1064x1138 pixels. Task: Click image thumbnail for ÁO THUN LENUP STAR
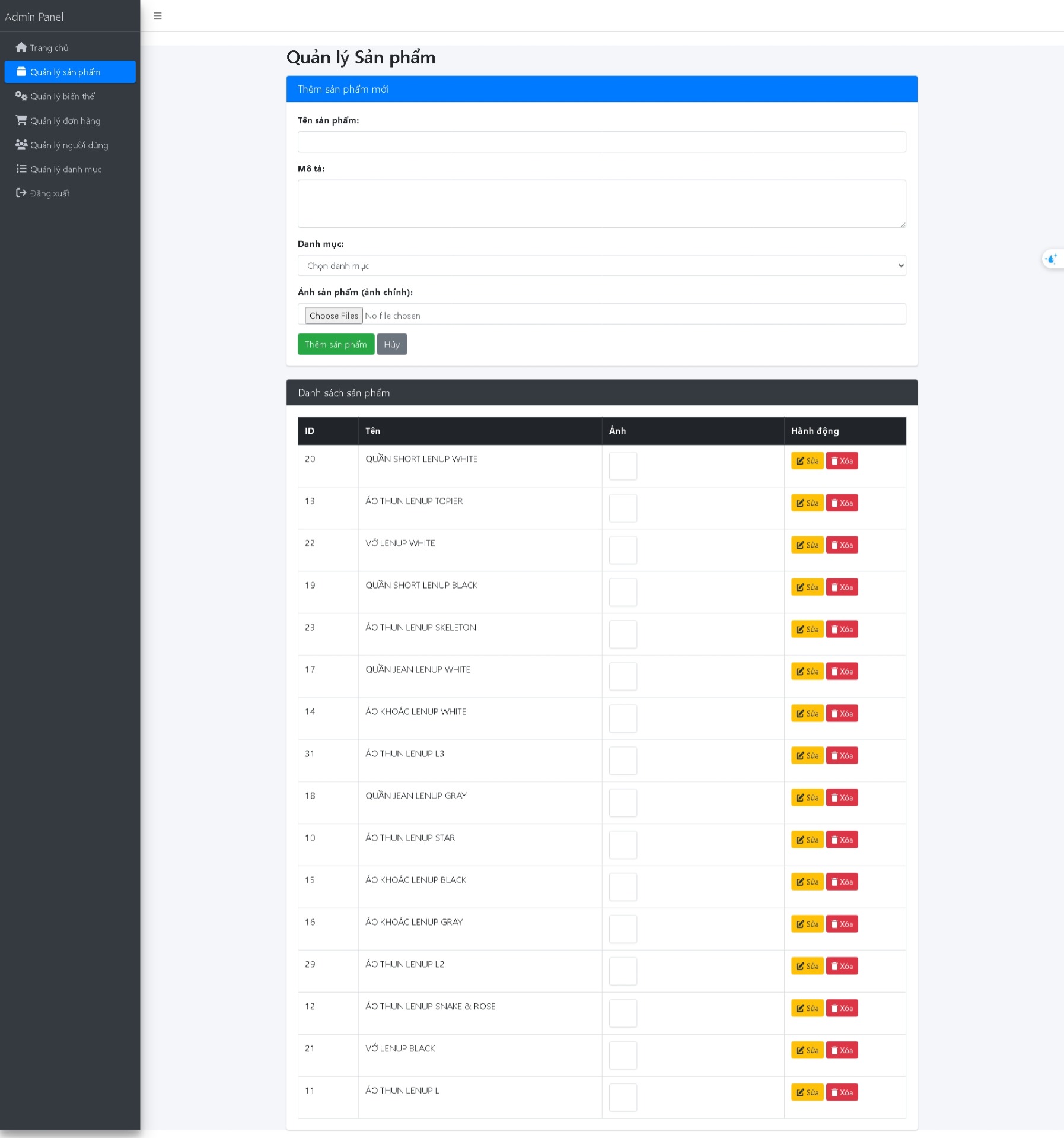pyautogui.click(x=623, y=845)
